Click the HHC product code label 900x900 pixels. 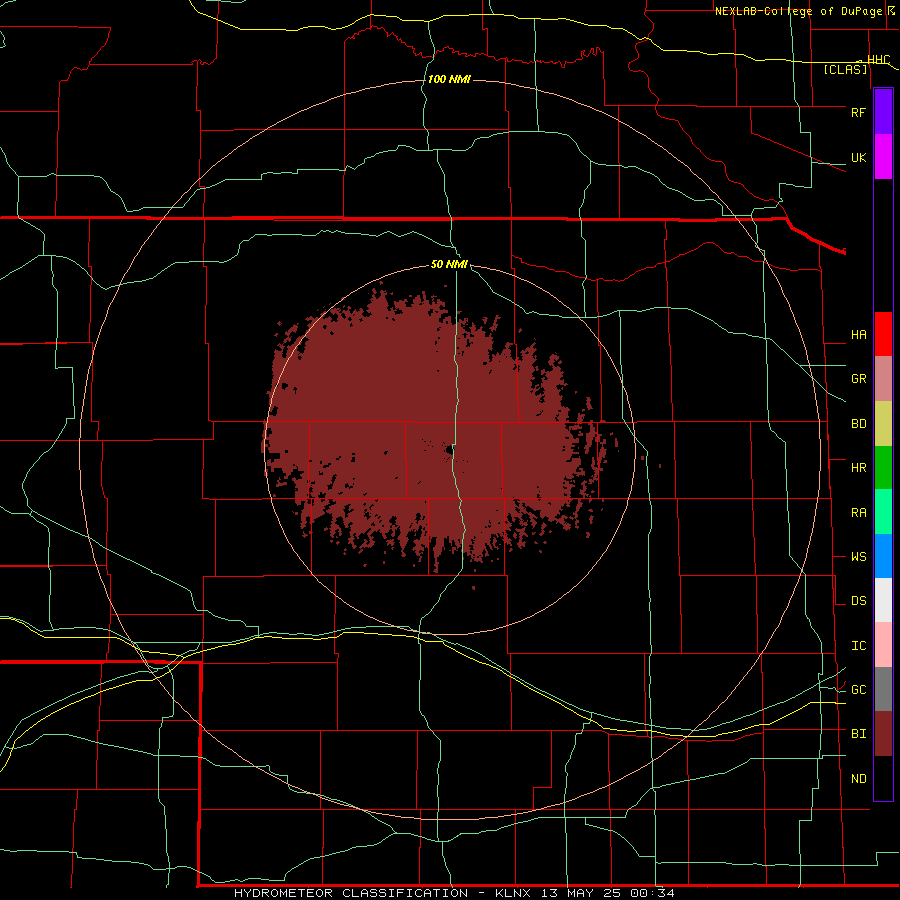click(878, 60)
